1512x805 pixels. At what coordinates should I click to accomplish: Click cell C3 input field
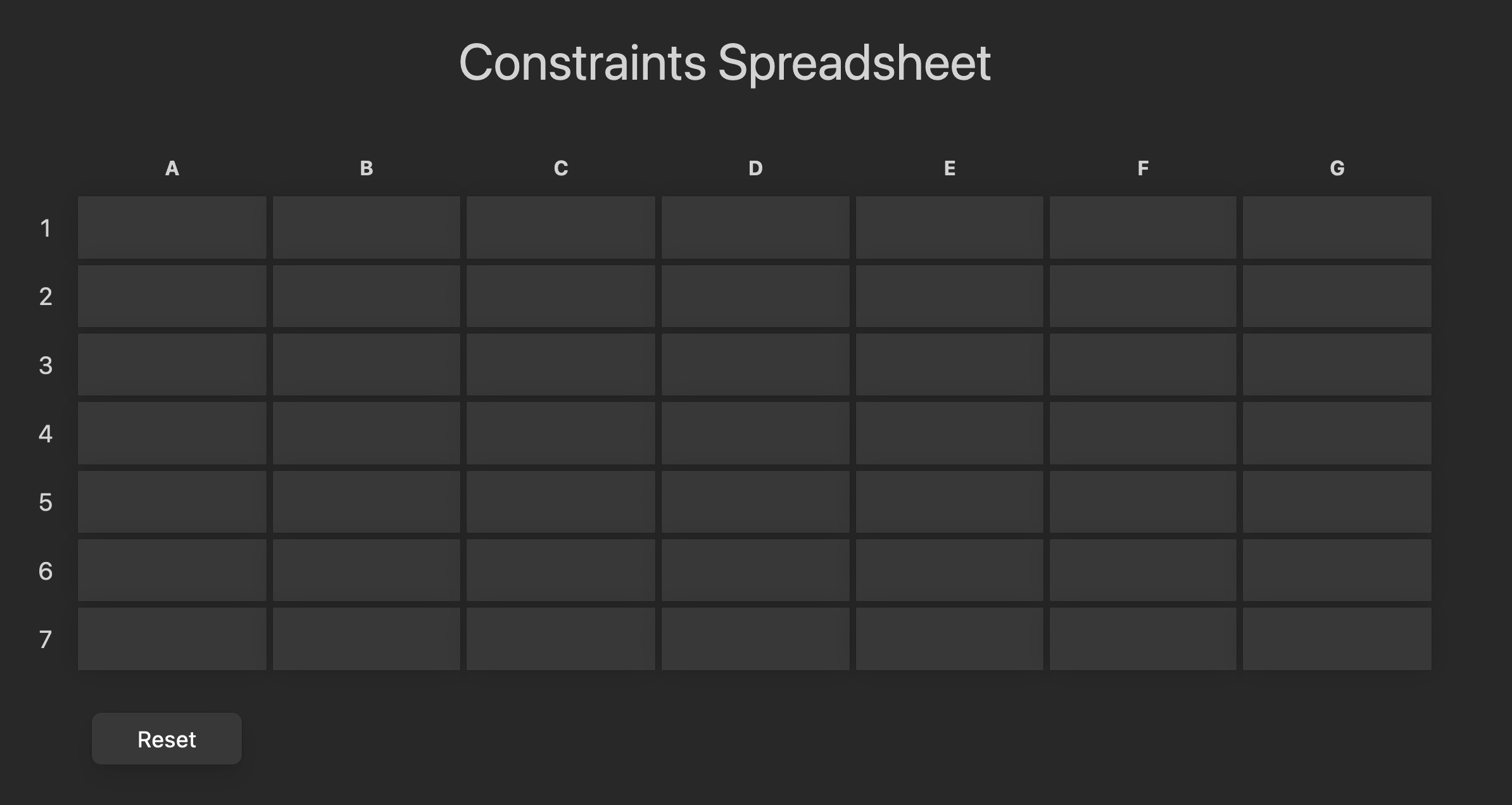[561, 365]
